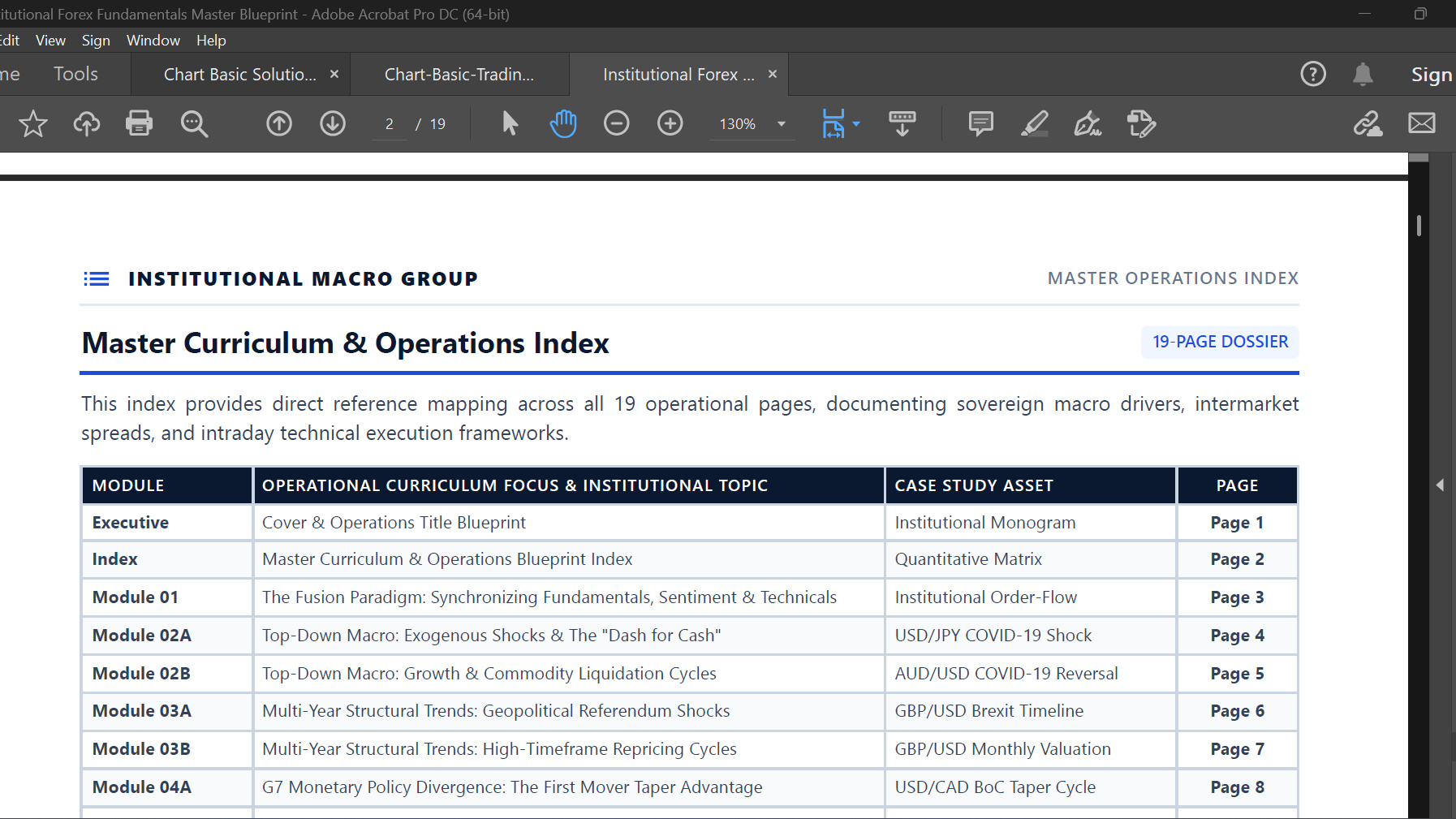Share a link to this file
This screenshot has height=819, width=1456.
point(1368,123)
